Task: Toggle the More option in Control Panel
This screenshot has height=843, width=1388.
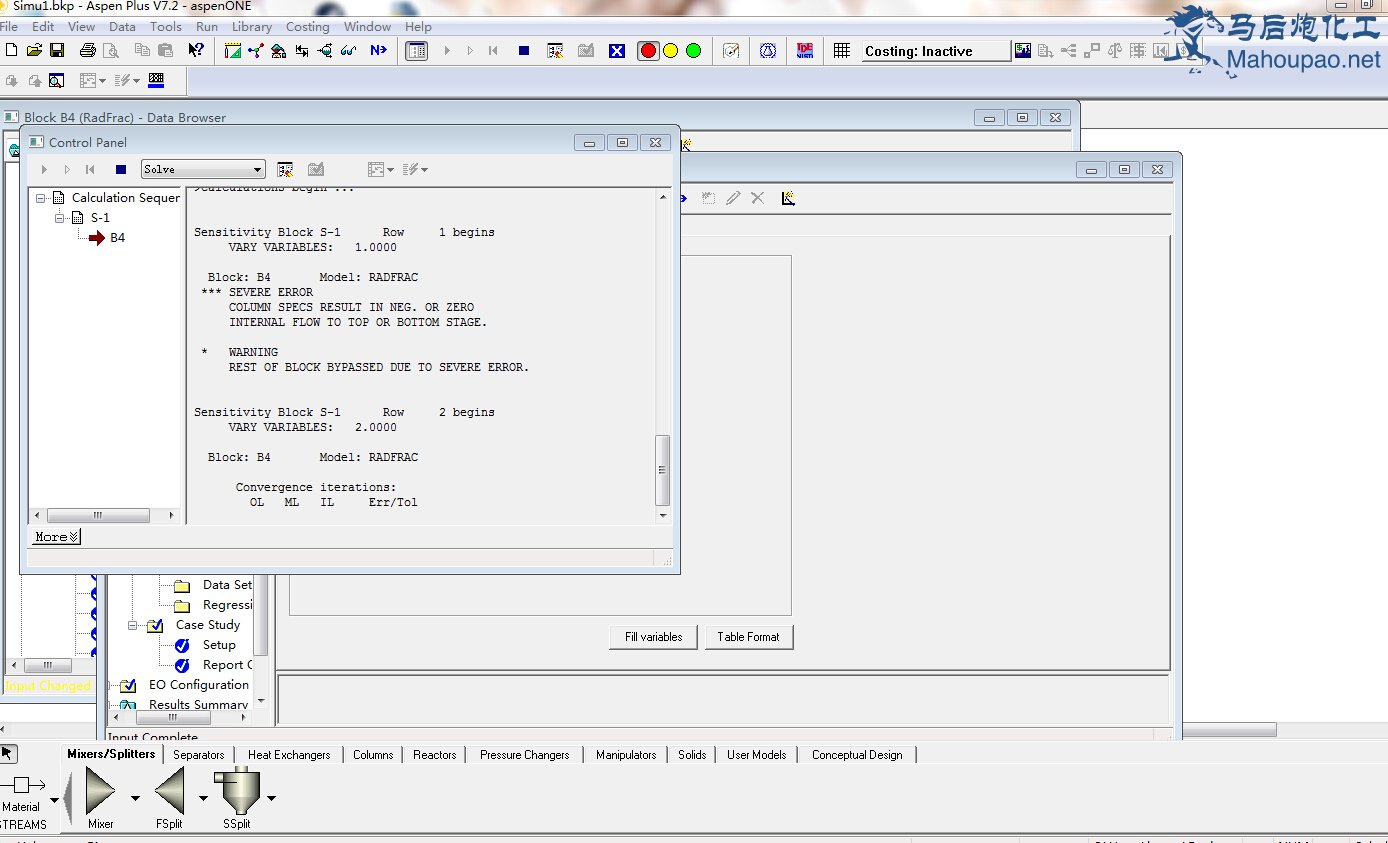Action: pos(56,537)
